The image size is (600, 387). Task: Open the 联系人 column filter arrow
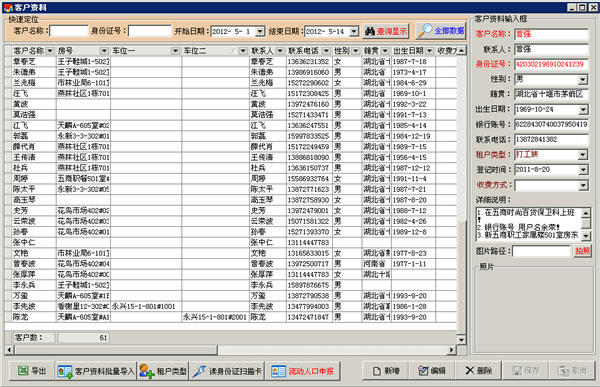pos(280,51)
